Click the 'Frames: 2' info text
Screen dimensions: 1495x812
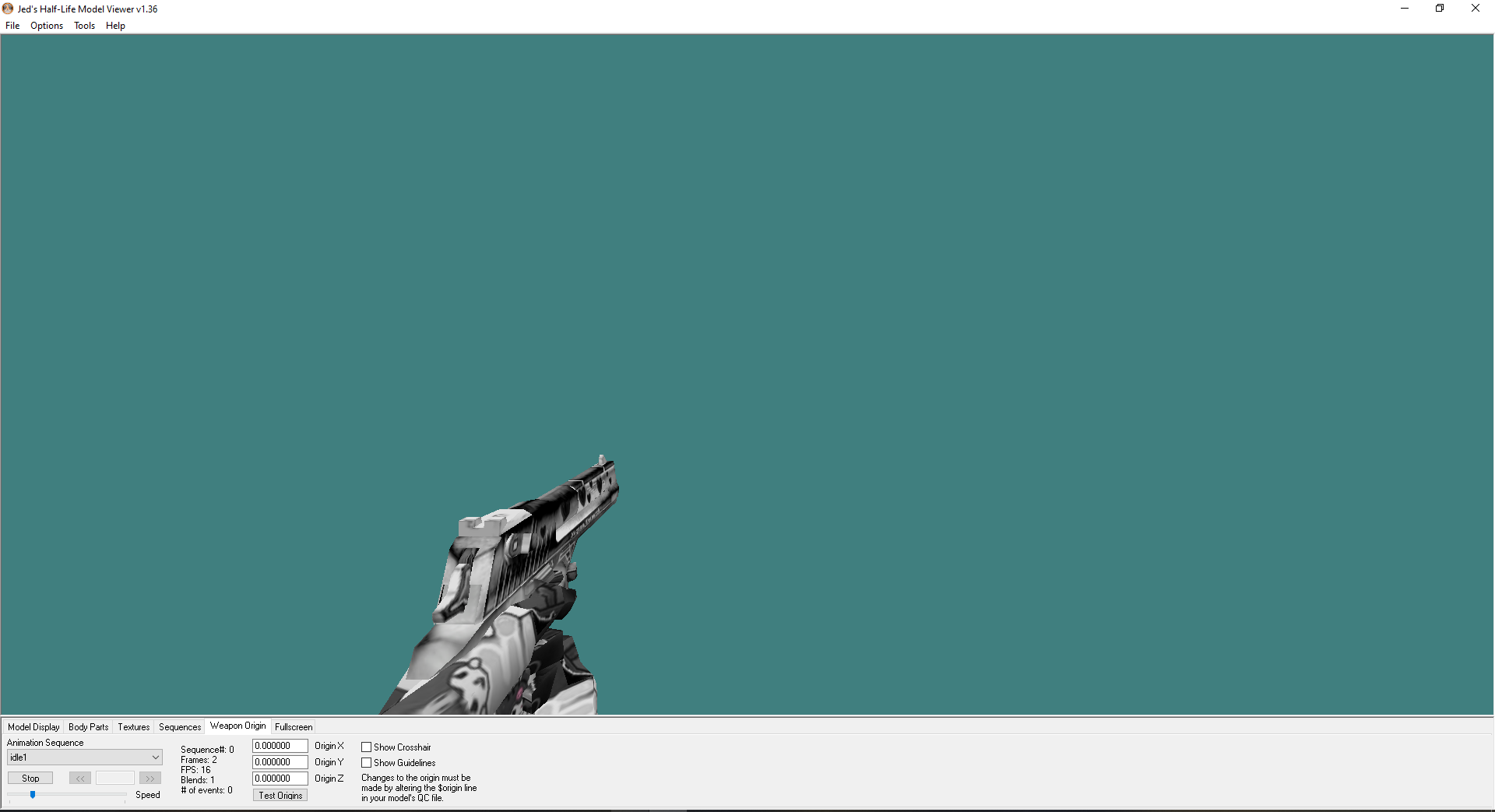coord(199,760)
